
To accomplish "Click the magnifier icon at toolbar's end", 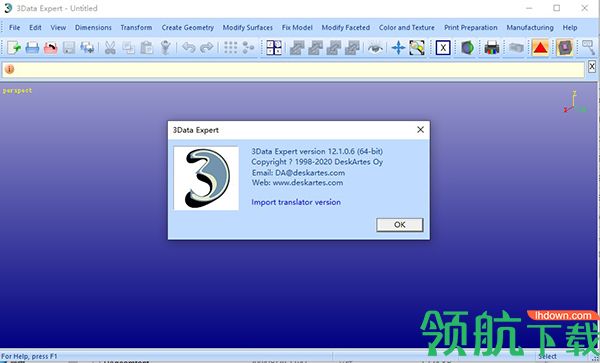I will pos(588,48).
